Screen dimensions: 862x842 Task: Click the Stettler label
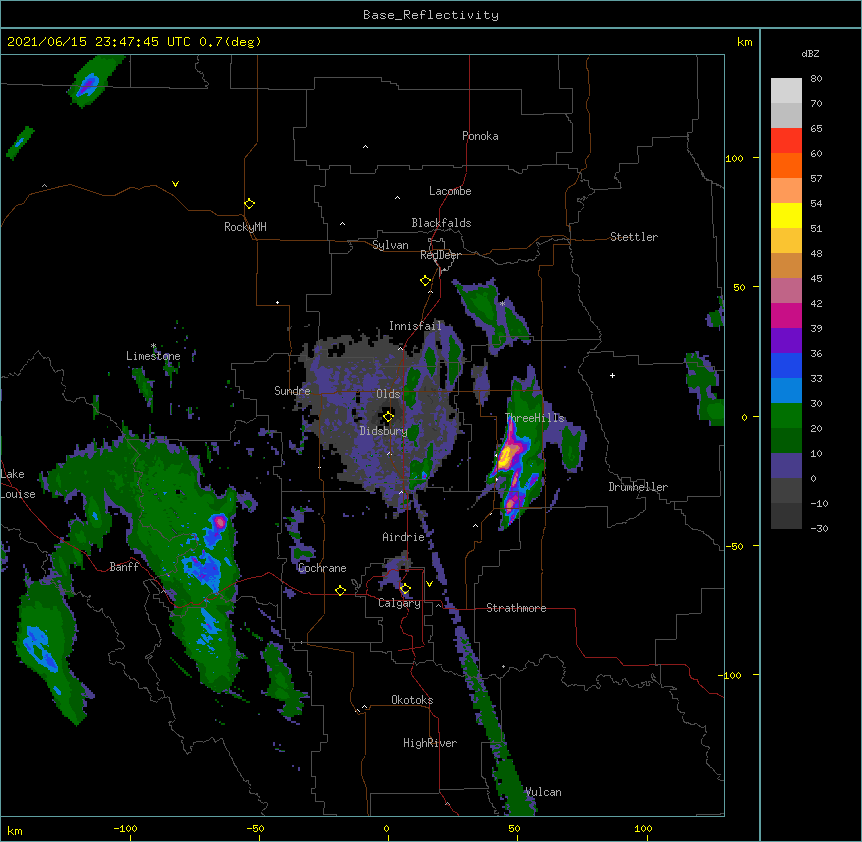click(634, 237)
